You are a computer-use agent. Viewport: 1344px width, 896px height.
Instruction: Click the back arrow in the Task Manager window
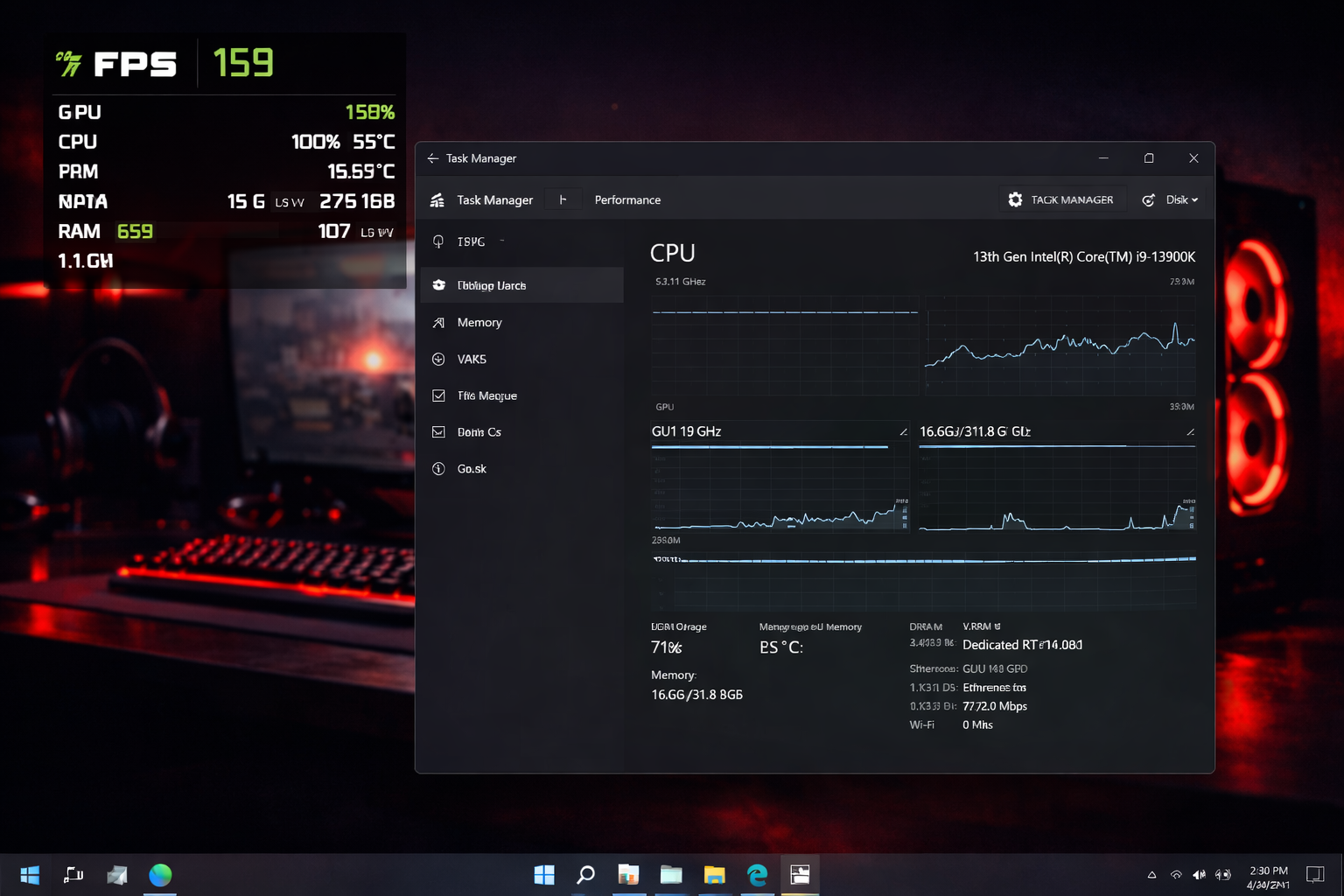tap(431, 158)
